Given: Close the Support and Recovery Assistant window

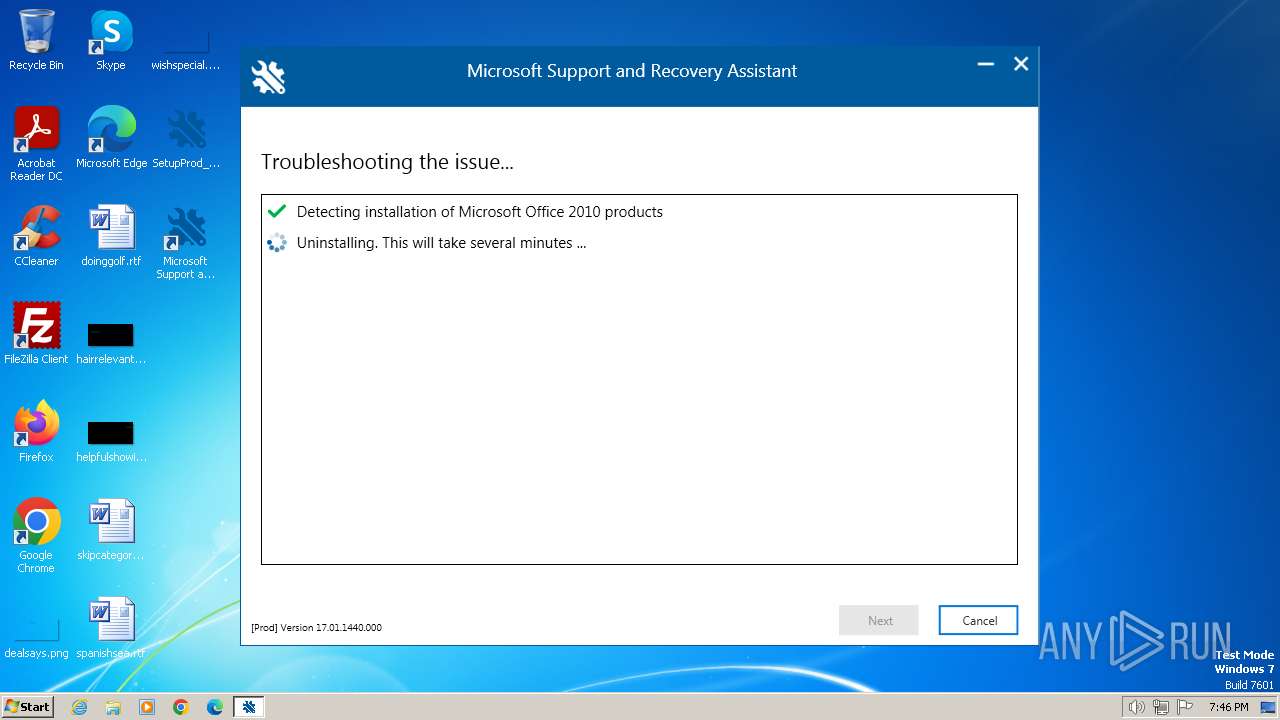Looking at the screenshot, I should (1021, 64).
